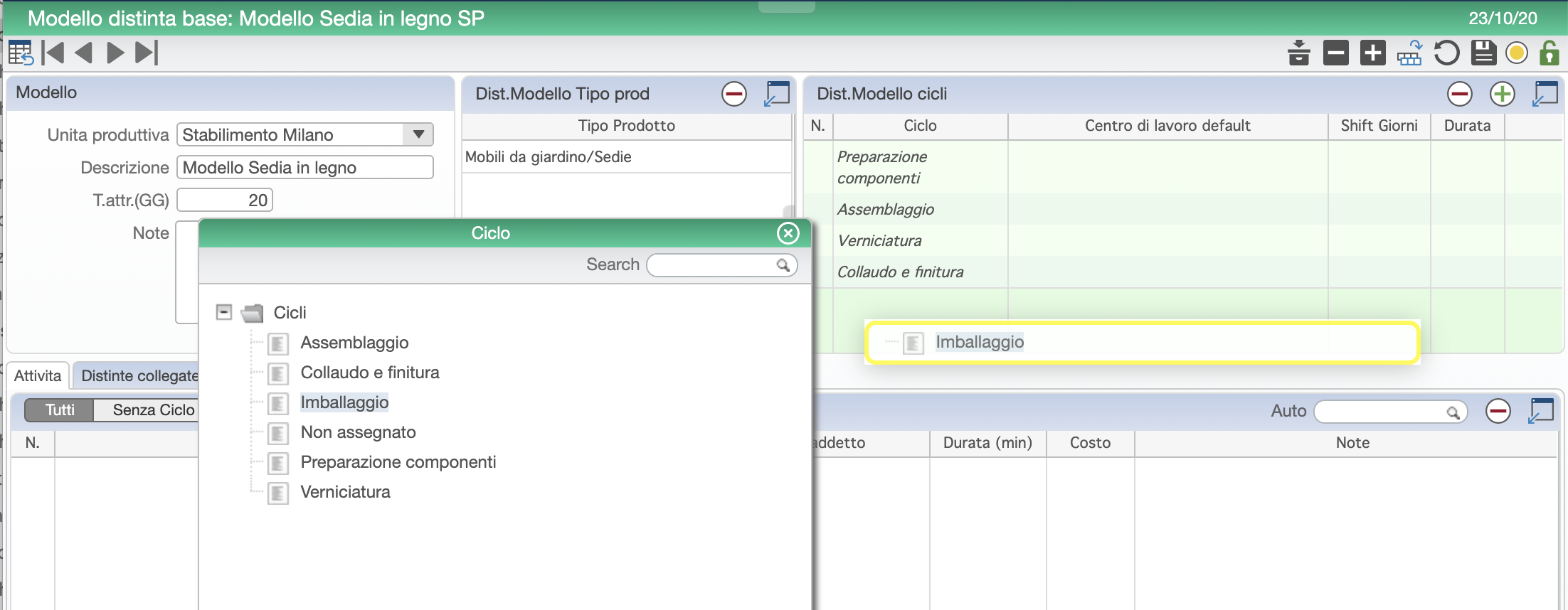1568x610 pixels.
Task: Close the Ciclo popup dialog
Action: tap(788, 233)
